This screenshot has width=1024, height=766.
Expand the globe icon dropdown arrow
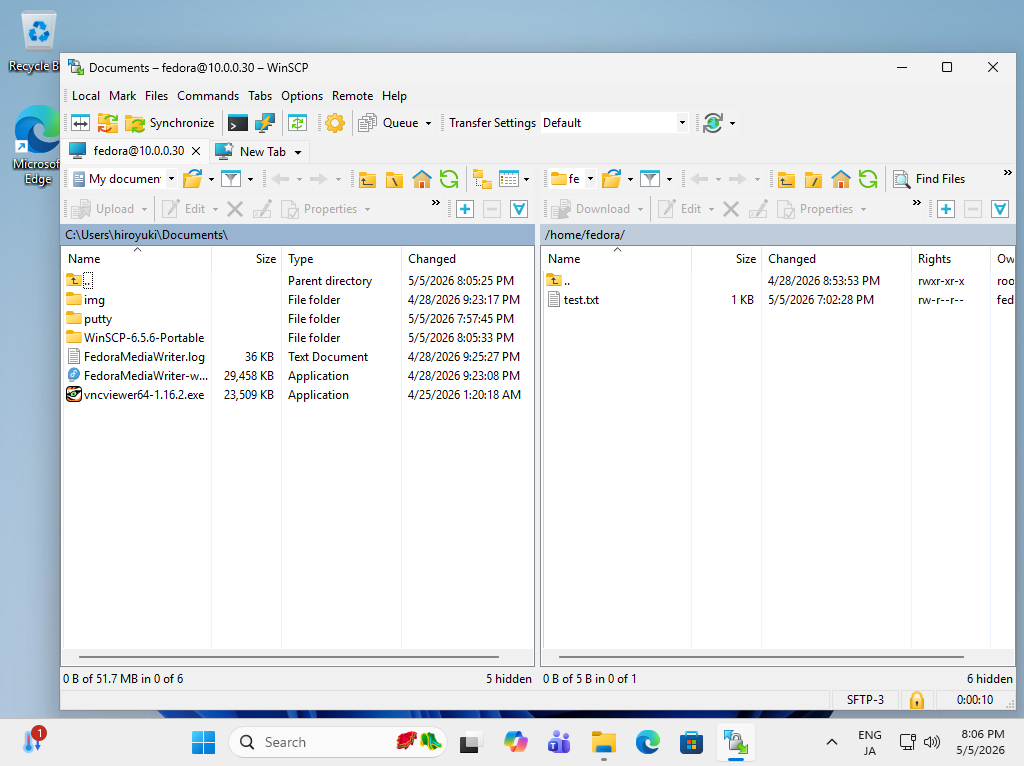pyautogui.click(x=733, y=123)
